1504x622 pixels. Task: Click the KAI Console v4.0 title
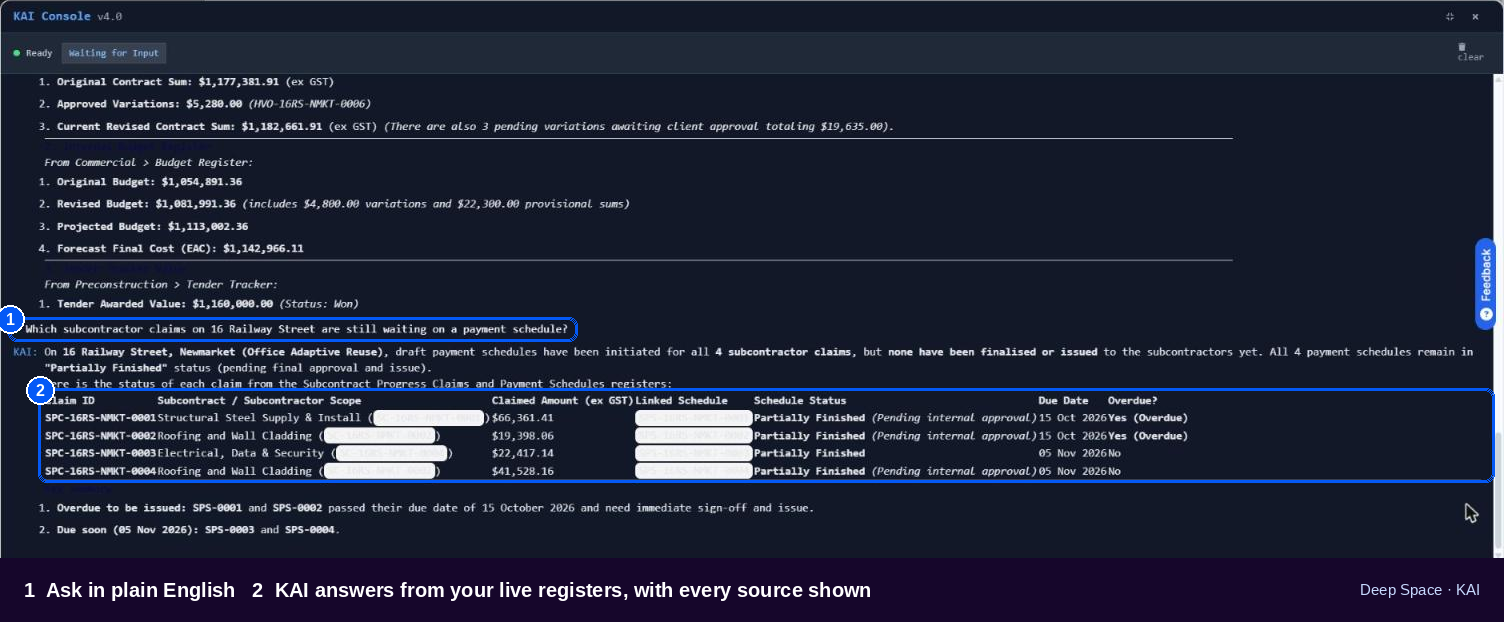pyautogui.click(x=68, y=16)
